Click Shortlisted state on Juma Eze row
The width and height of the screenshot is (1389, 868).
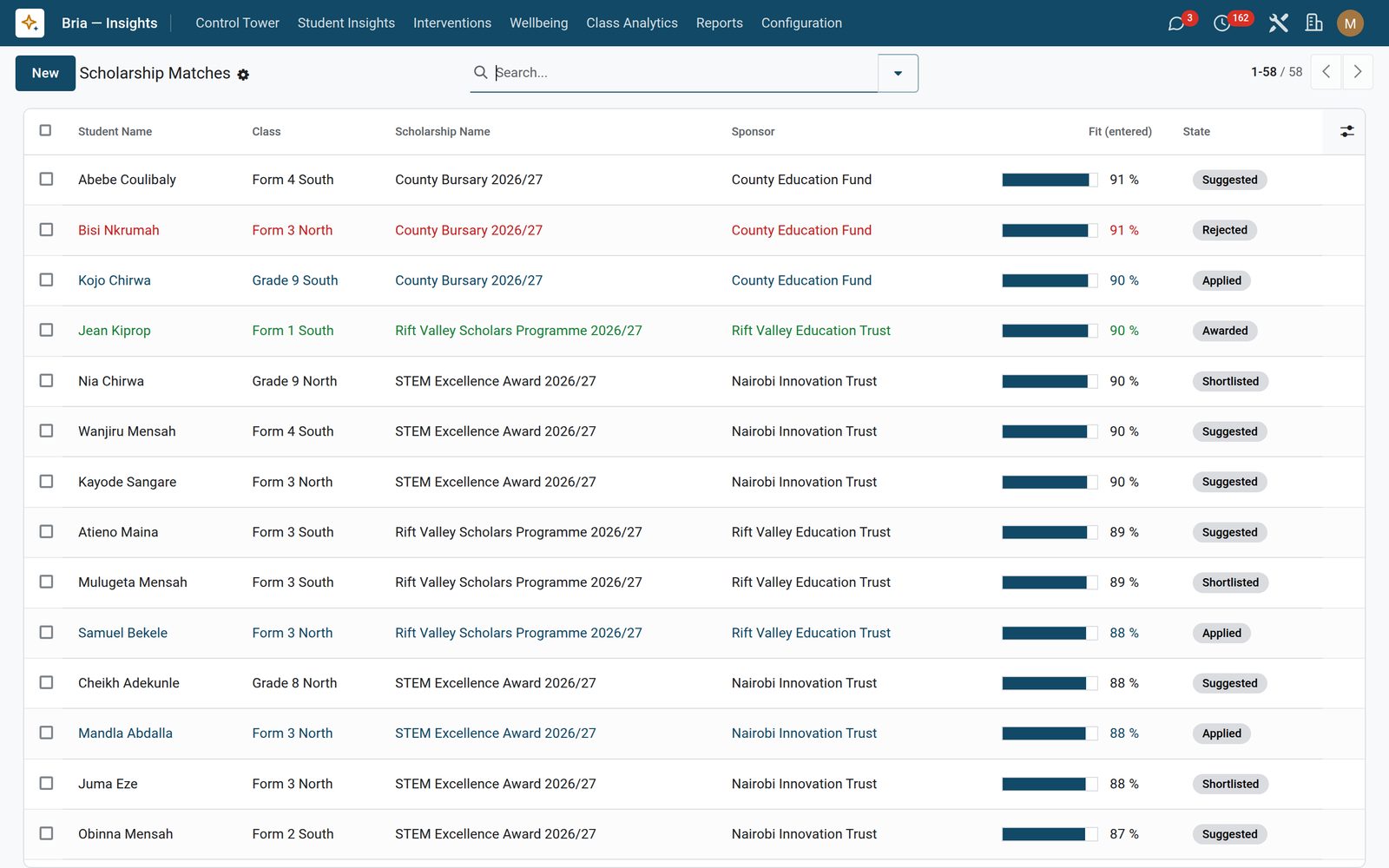[1230, 784]
